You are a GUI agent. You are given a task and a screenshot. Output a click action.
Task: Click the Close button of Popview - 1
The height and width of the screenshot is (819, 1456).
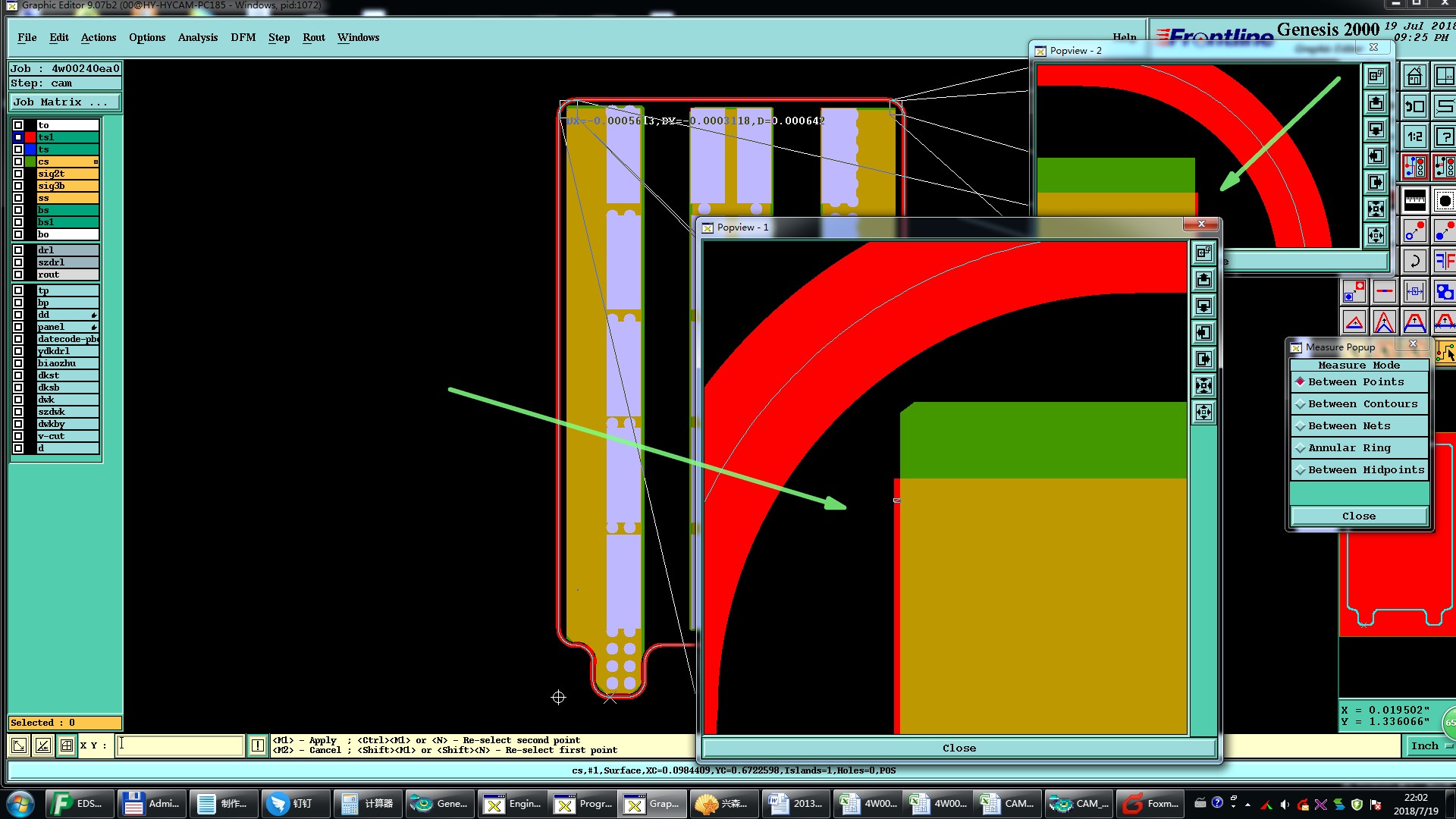coord(959,748)
